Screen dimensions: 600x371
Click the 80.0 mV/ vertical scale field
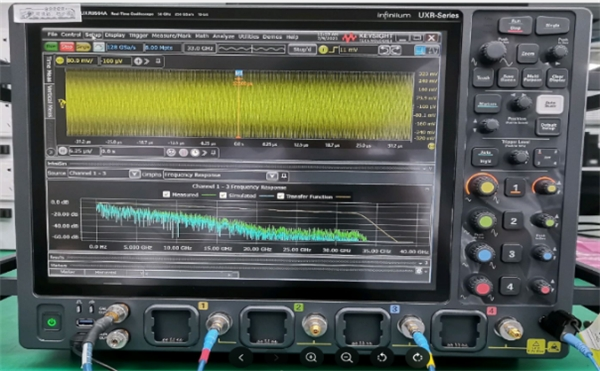point(82,60)
